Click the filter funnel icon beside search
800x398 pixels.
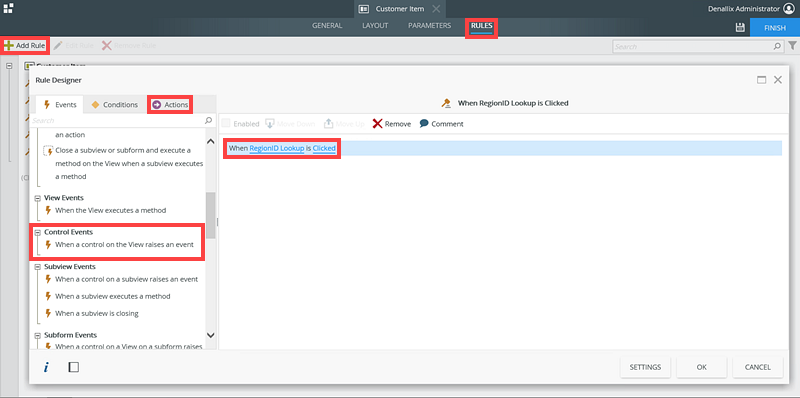point(792,46)
